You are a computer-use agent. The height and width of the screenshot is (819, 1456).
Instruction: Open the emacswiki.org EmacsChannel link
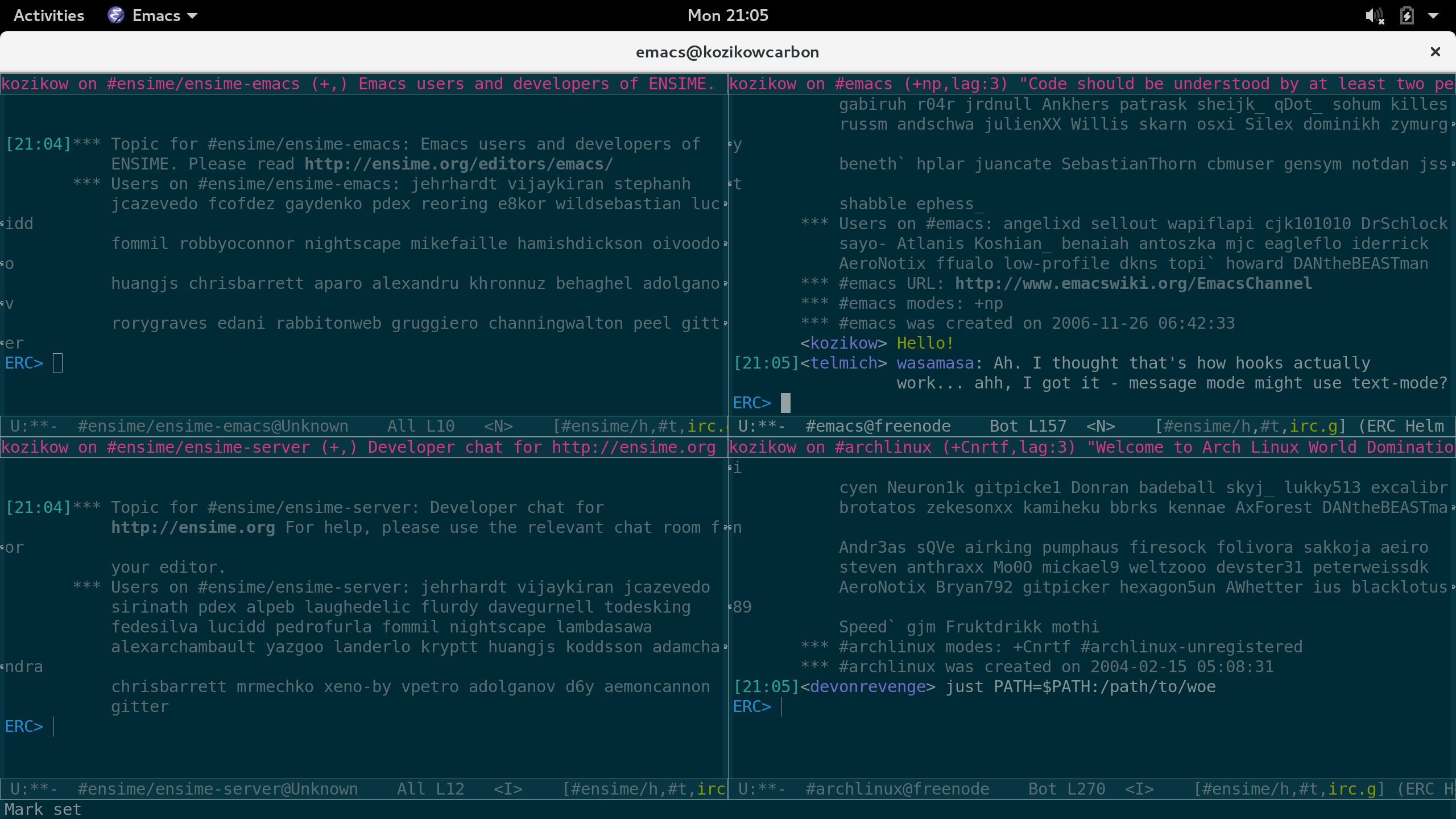[1133, 283]
